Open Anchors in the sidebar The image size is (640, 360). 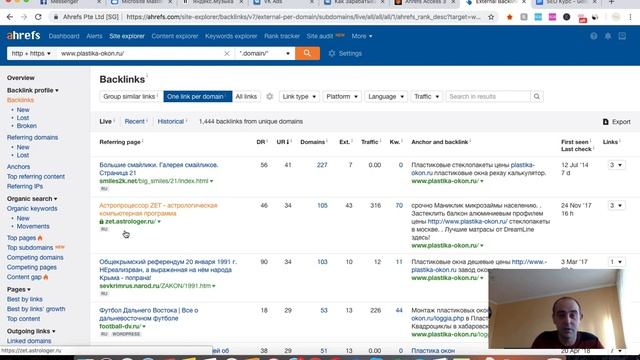[x=18, y=167]
